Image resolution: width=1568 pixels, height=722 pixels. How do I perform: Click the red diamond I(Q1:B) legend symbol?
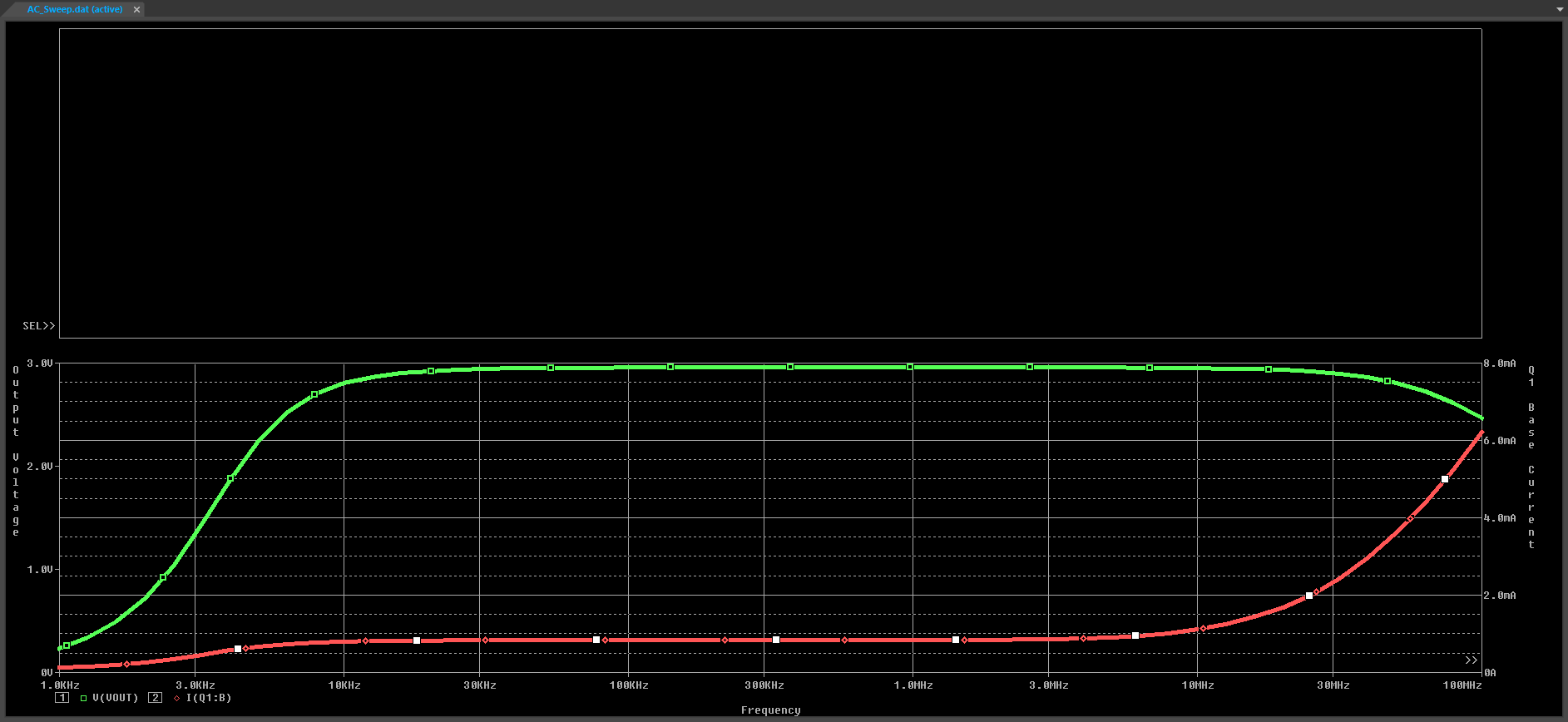point(176,699)
